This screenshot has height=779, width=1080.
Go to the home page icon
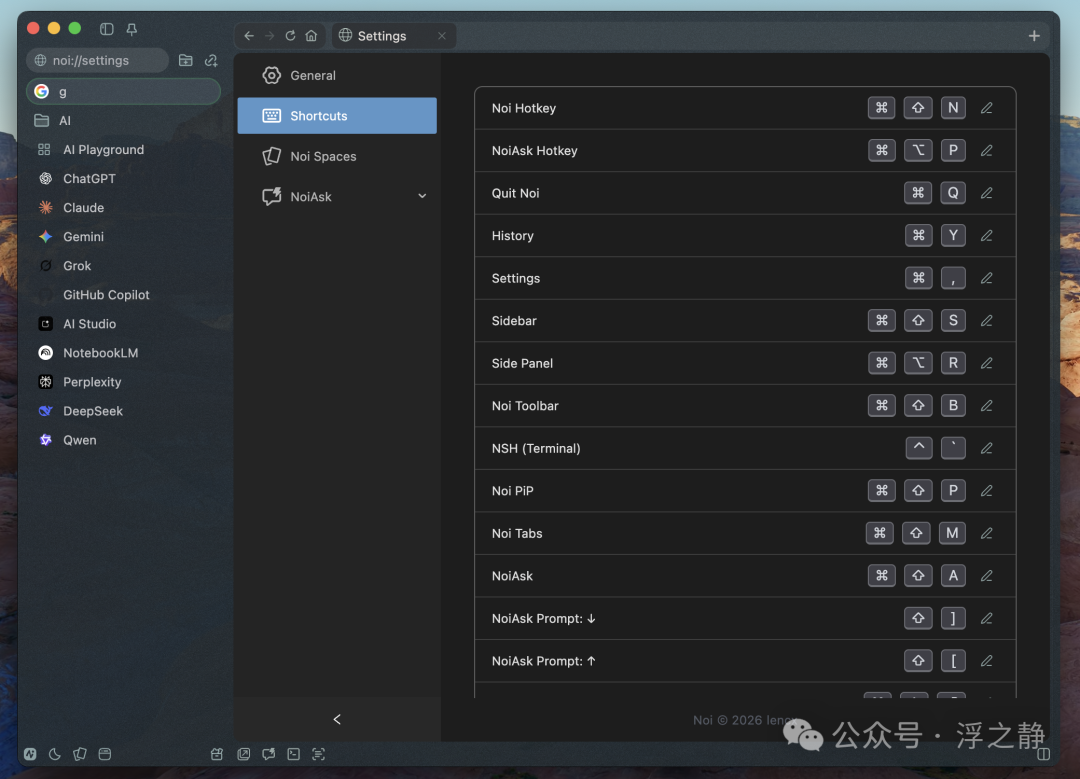[x=311, y=36]
